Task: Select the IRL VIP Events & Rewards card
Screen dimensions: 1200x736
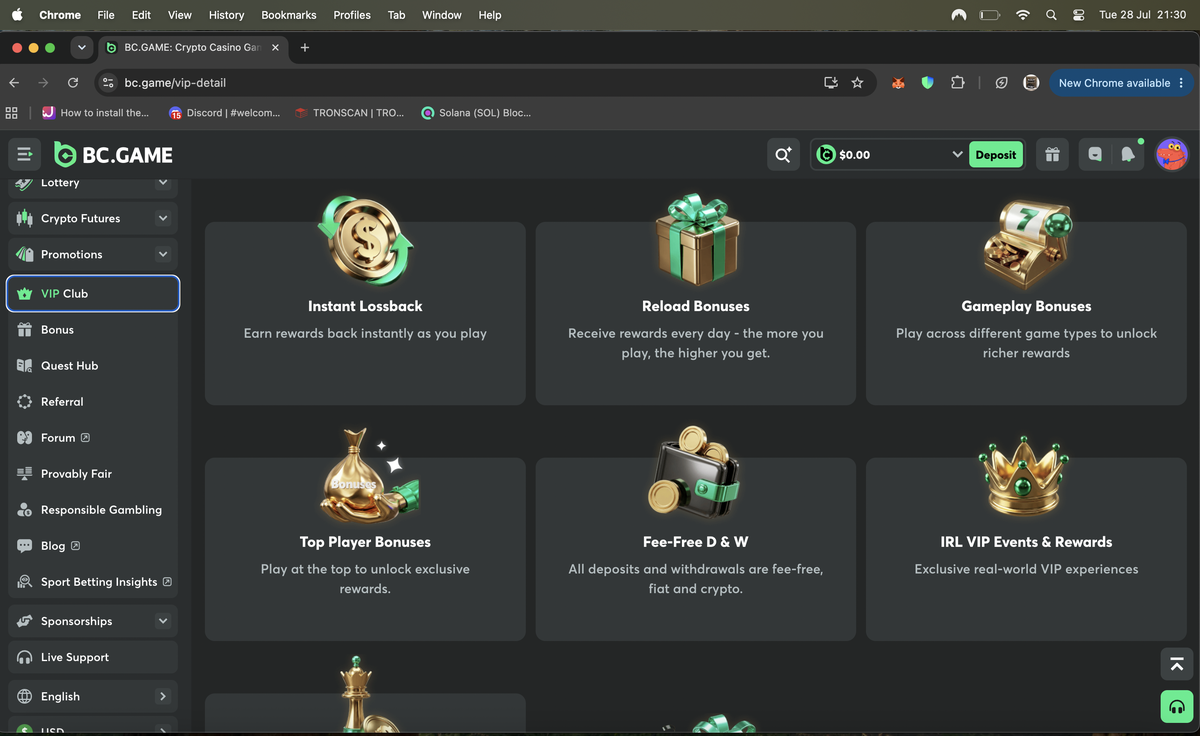Action: tap(1026, 549)
